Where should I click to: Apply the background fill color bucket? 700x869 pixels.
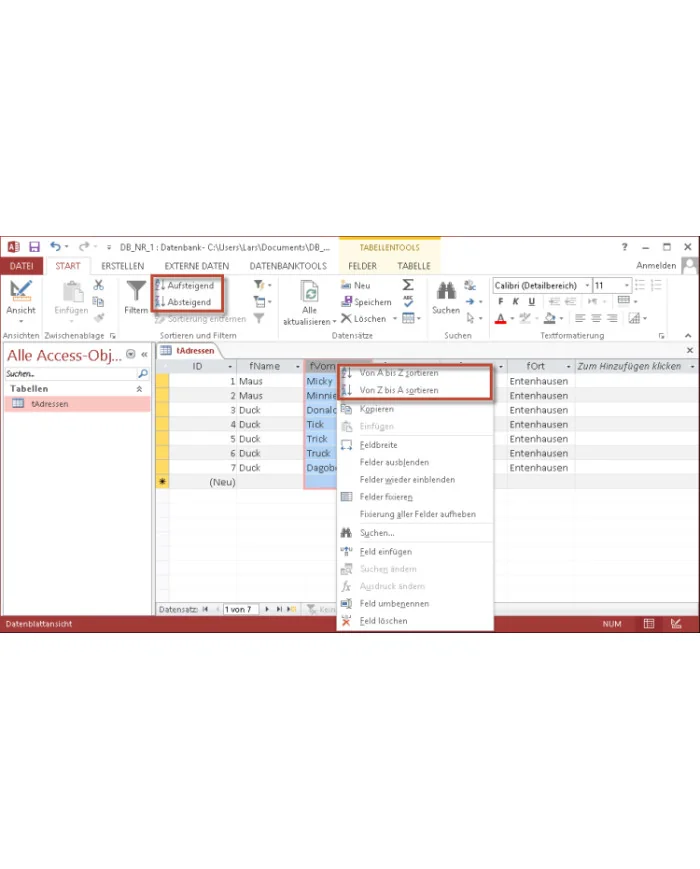pyautogui.click(x=550, y=318)
